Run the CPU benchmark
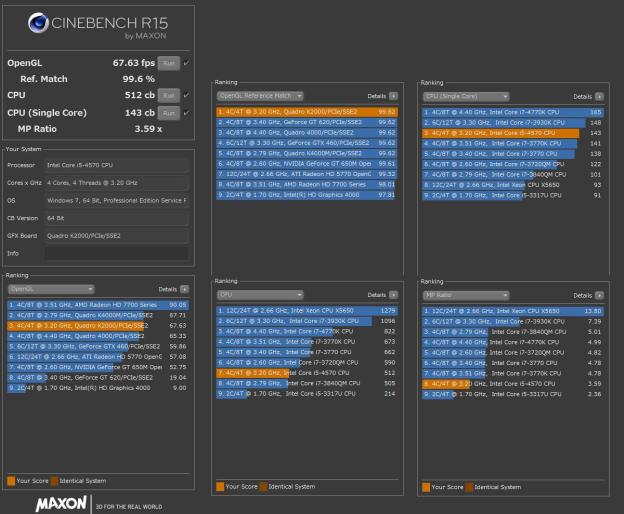Viewport: 624px width, 514px height. pyautogui.click(x=169, y=95)
